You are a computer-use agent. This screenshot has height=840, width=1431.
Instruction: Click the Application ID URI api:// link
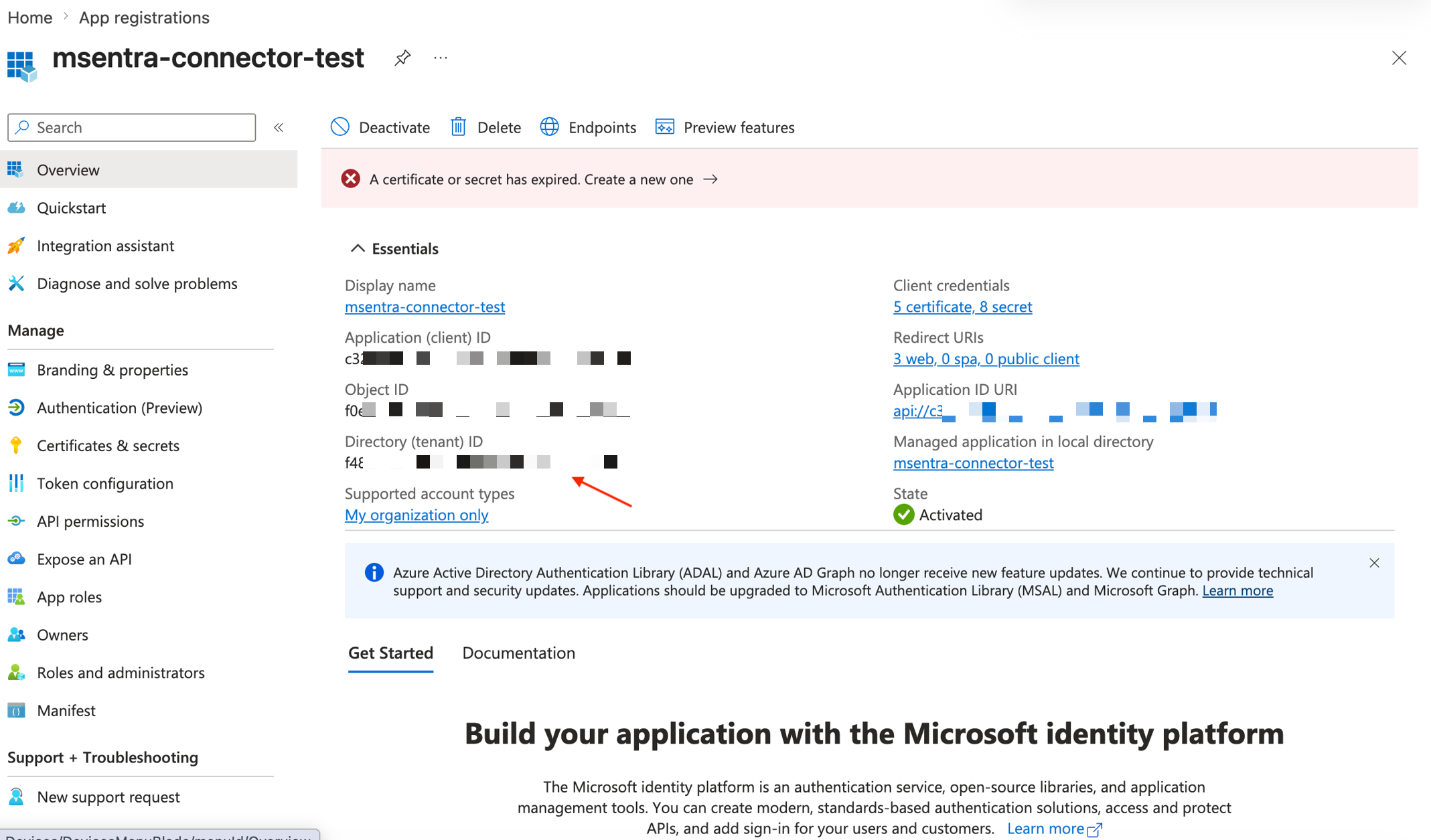point(1055,410)
